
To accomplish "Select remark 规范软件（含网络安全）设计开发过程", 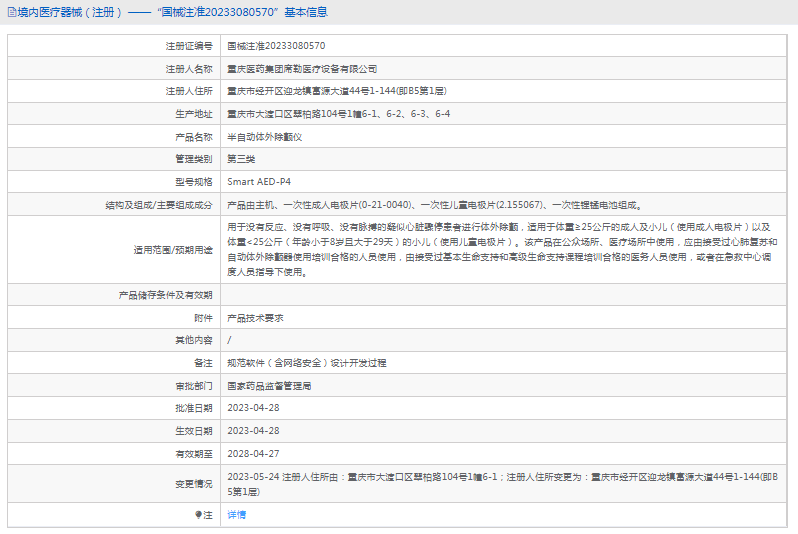I will coord(307,363).
